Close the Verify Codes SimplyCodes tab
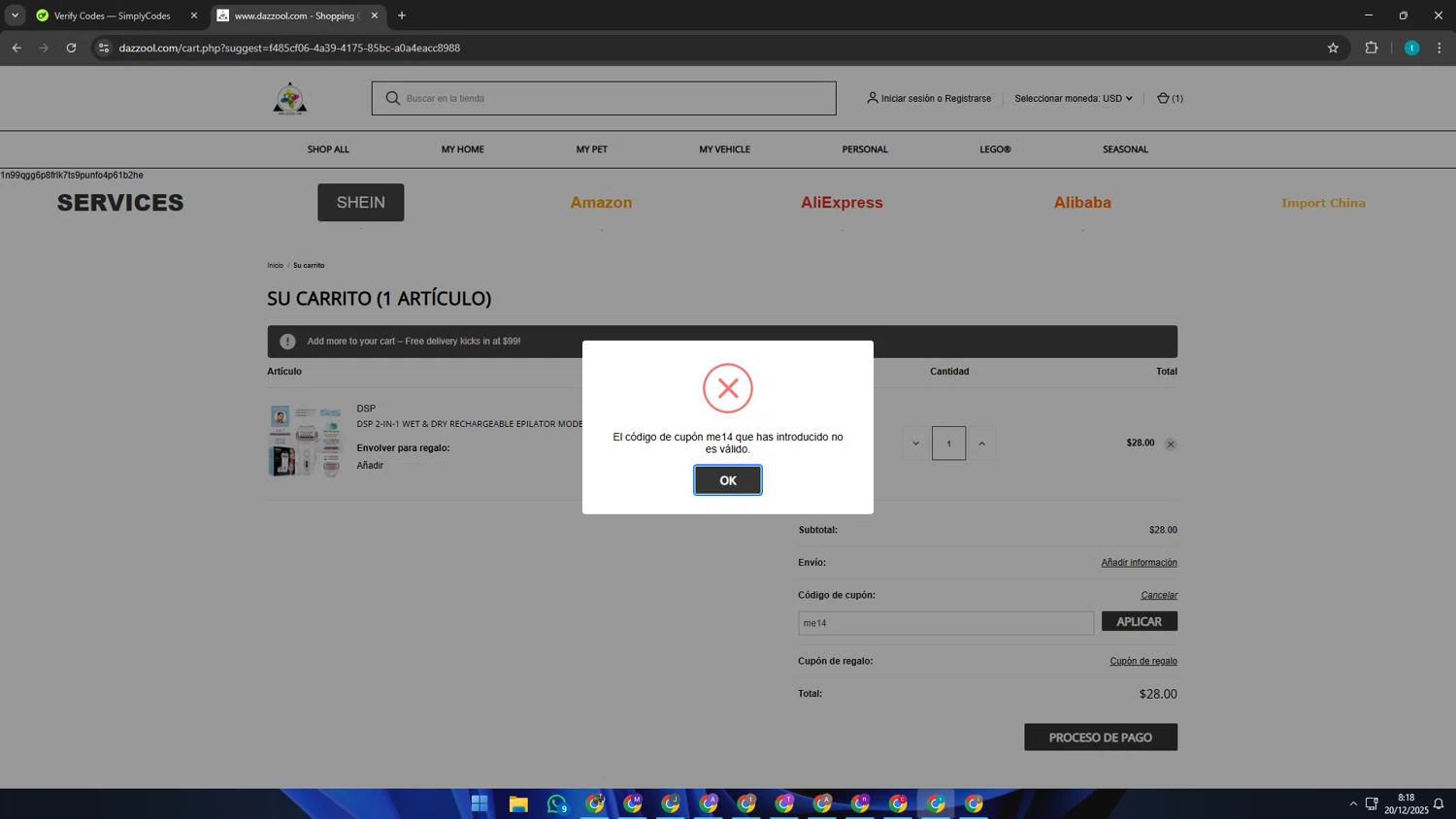Viewport: 1456px width, 819px height. click(194, 16)
